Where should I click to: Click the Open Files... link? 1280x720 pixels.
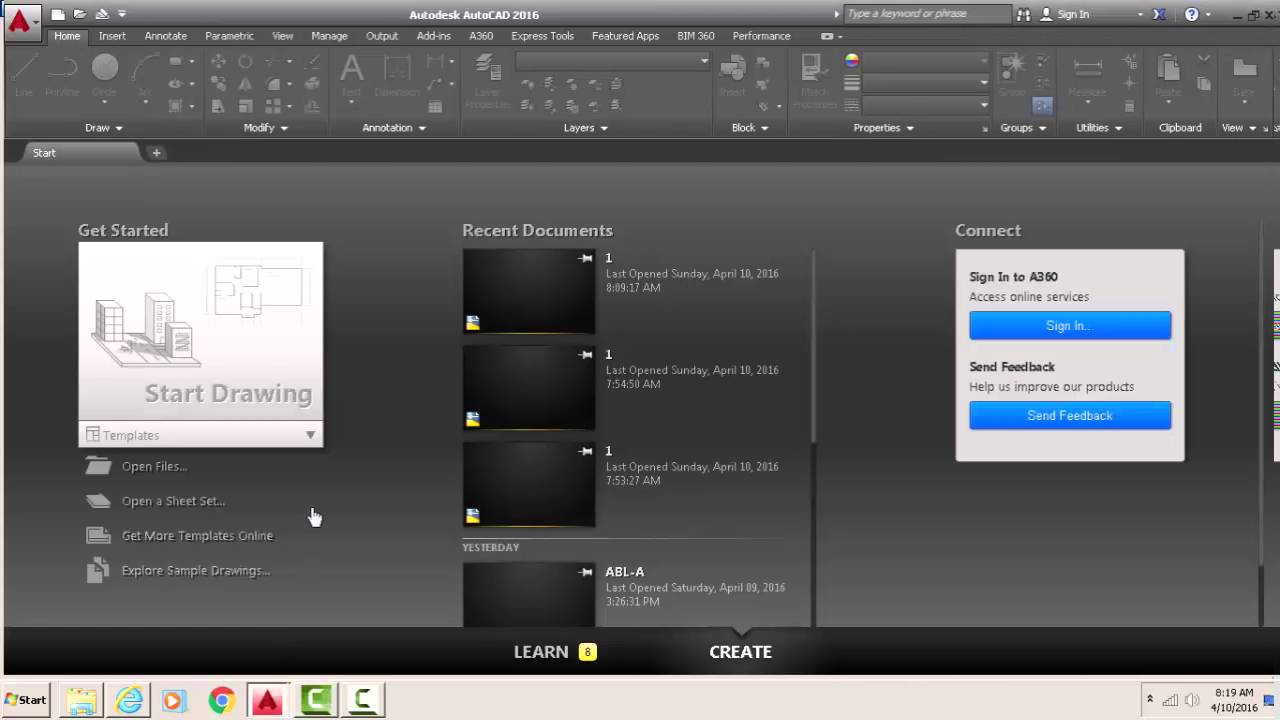click(x=154, y=466)
